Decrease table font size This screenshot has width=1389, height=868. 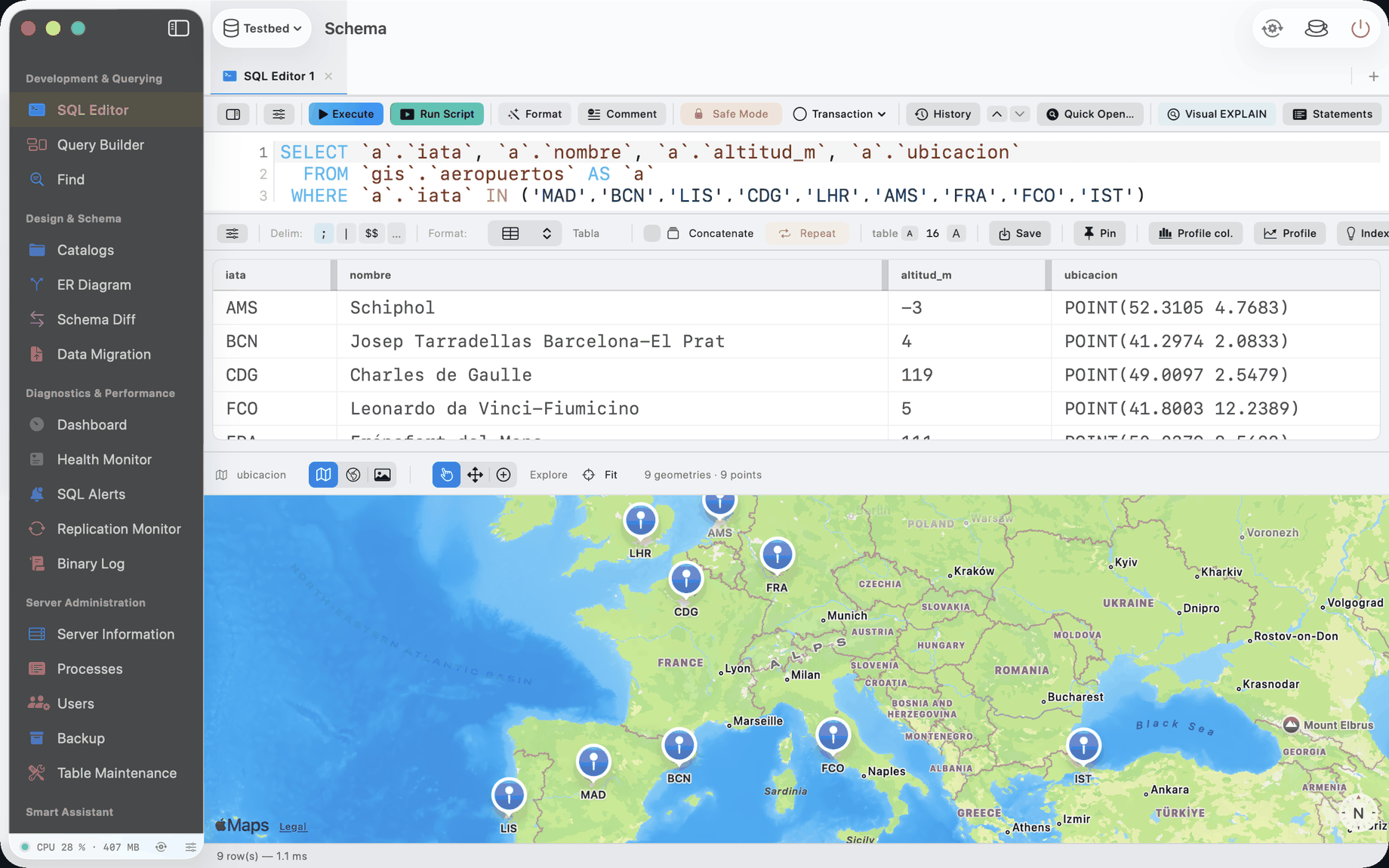pos(910,233)
